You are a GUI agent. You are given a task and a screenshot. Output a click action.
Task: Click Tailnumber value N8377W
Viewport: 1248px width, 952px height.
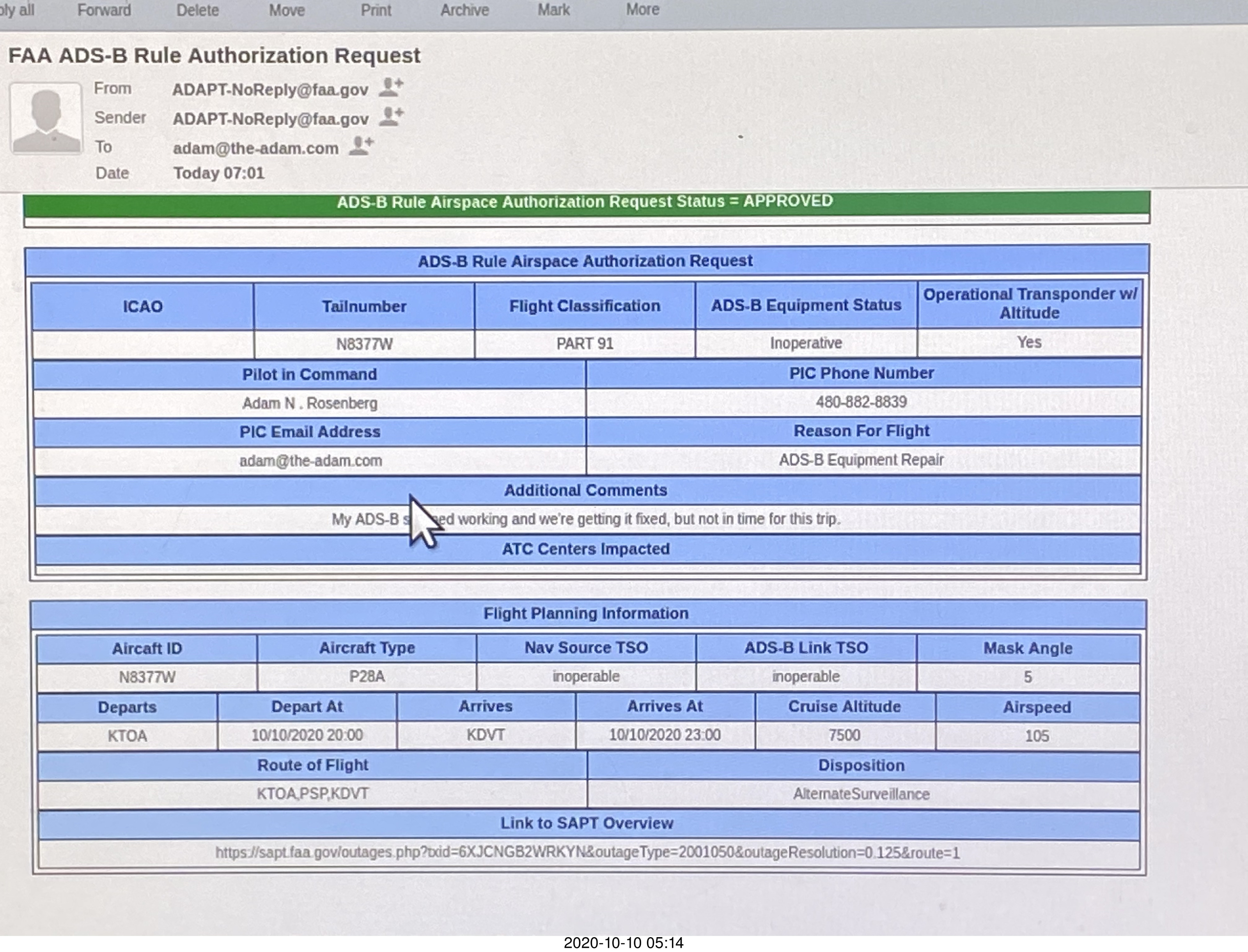(x=364, y=344)
